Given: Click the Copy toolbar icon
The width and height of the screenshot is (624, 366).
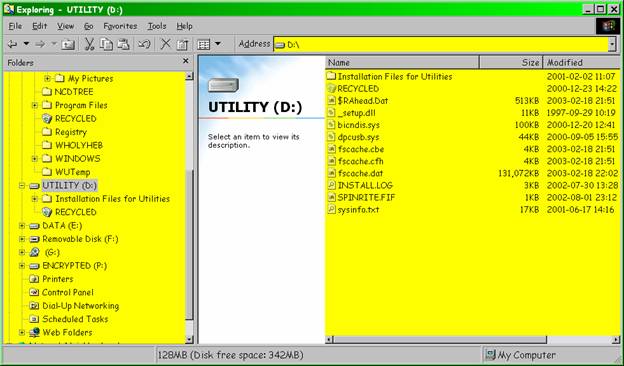Looking at the screenshot, I should (106, 44).
